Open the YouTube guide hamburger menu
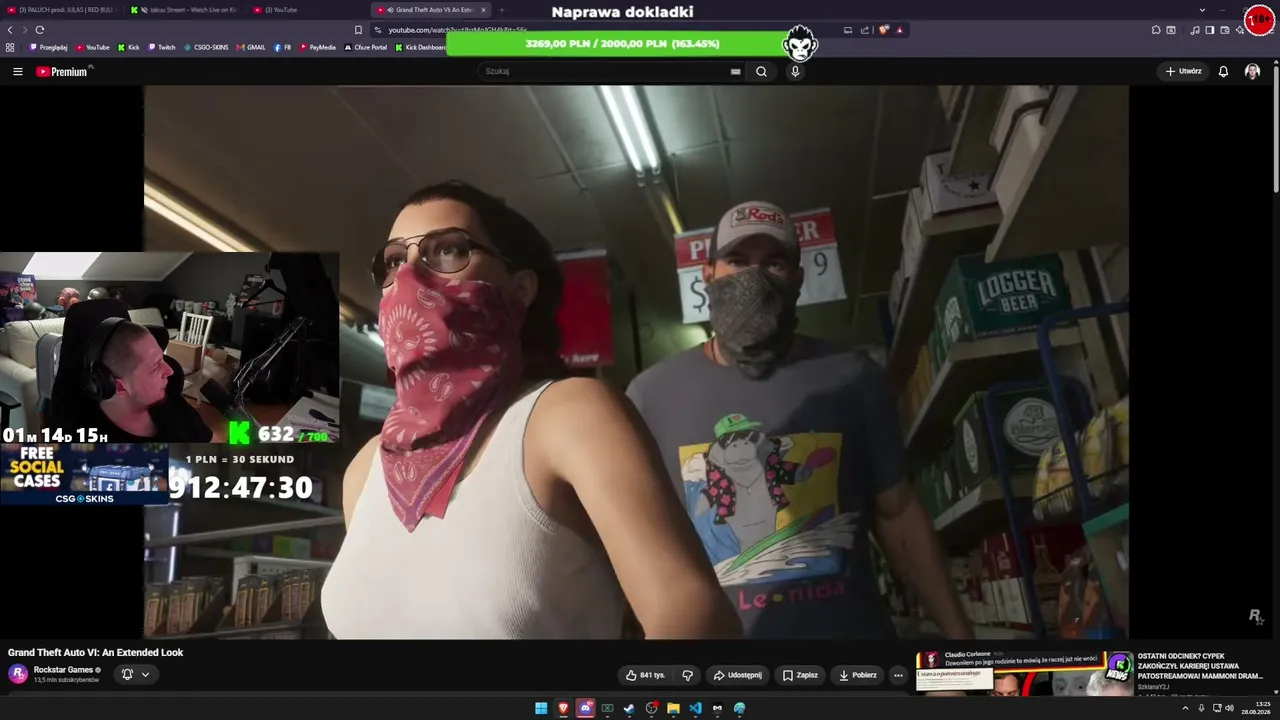Image resolution: width=1280 pixels, height=720 pixels. click(x=17, y=71)
